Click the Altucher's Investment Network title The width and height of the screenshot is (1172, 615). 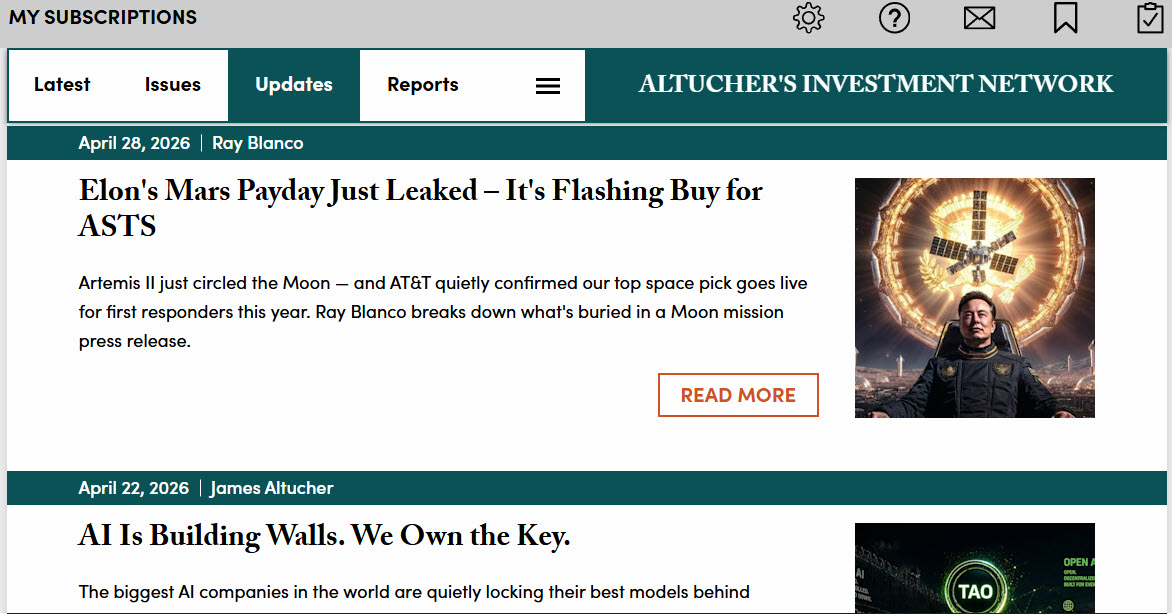click(x=876, y=84)
